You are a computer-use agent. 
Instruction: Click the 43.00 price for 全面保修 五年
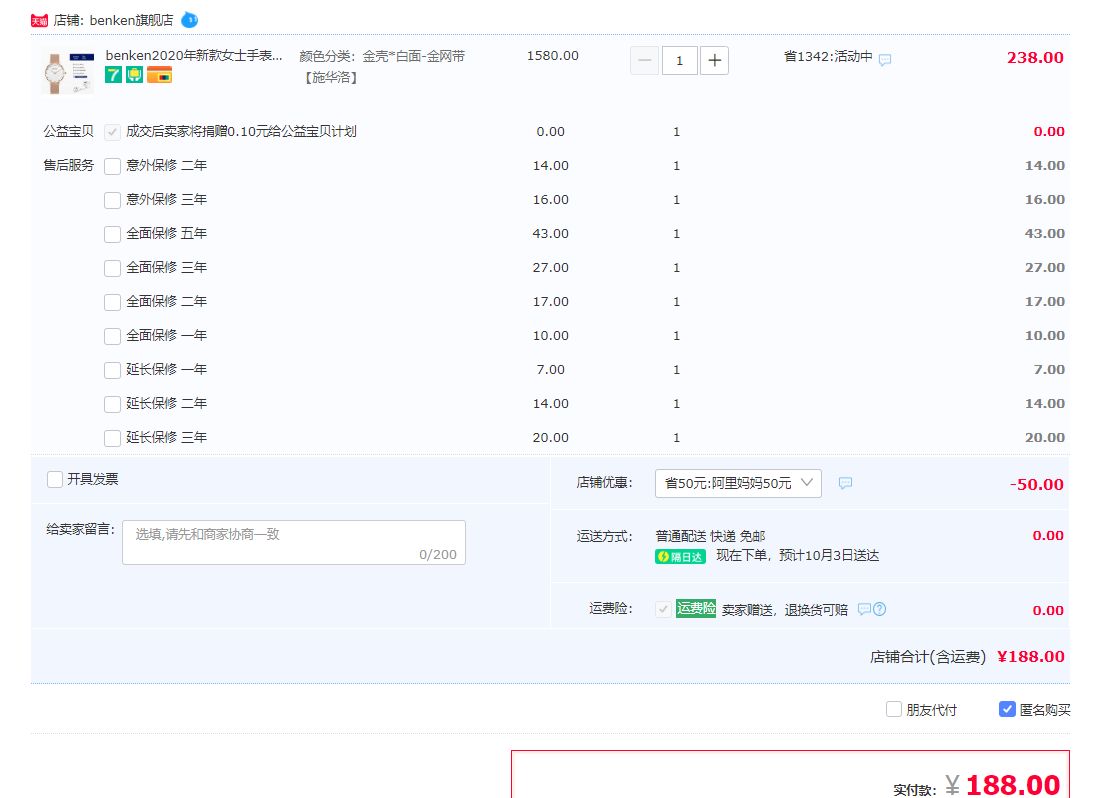click(x=551, y=234)
